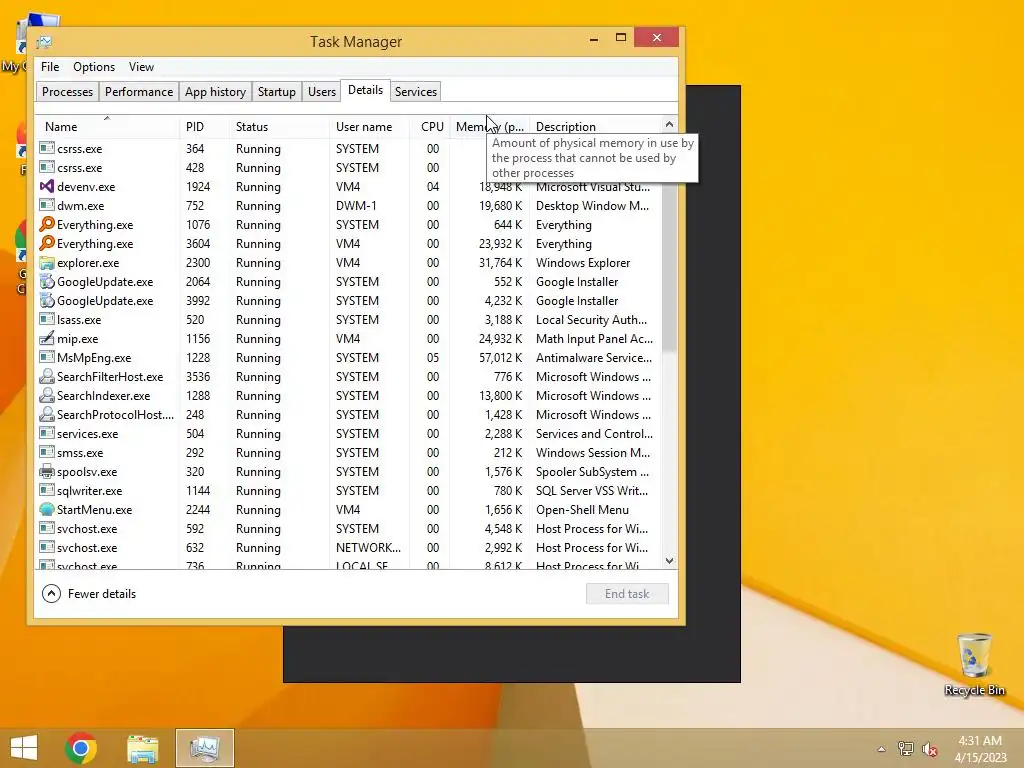The width and height of the screenshot is (1024, 768).
Task: Click the dwm.exe process icon
Action: pos(46,205)
